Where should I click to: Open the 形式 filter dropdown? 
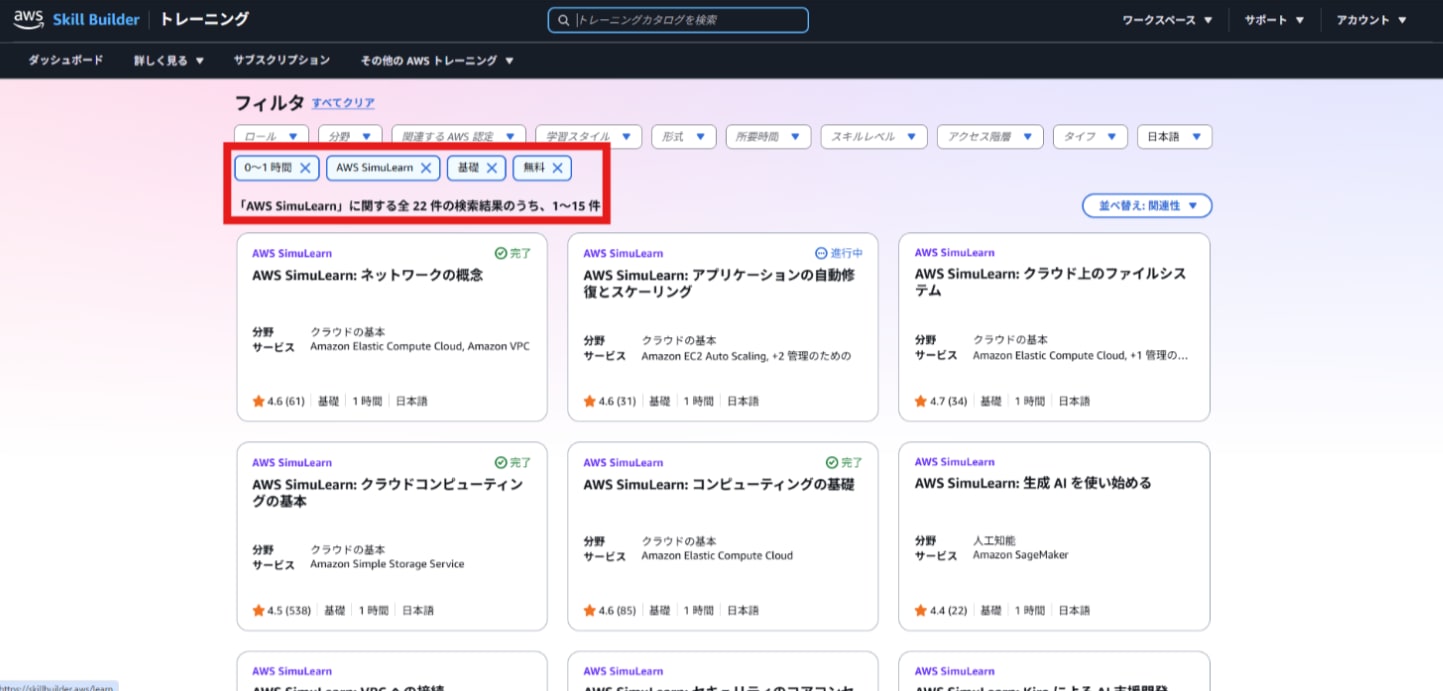(684, 136)
